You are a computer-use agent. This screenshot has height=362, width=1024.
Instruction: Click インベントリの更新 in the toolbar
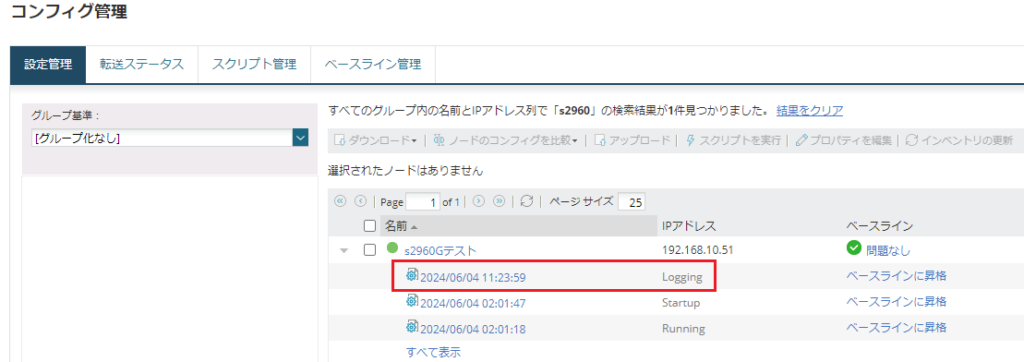pos(959,140)
